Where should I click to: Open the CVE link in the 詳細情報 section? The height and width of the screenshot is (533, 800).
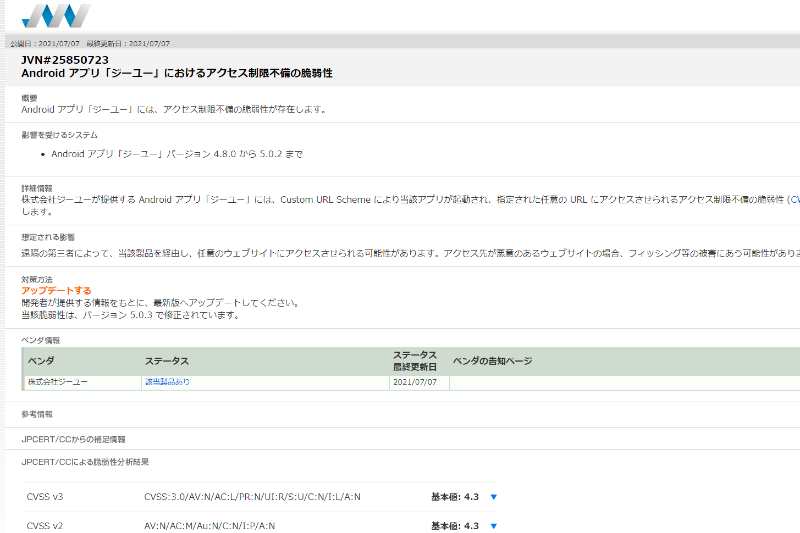tap(793, 199)
